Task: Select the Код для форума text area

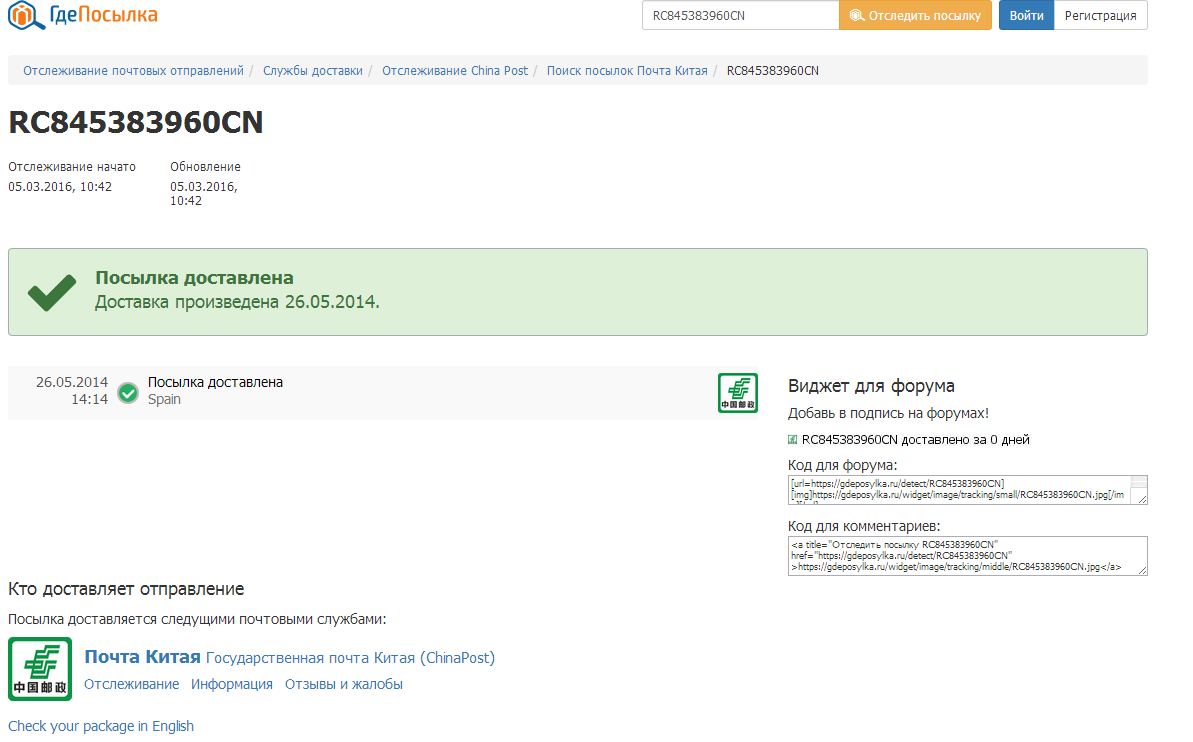Action: pos(967,489)
